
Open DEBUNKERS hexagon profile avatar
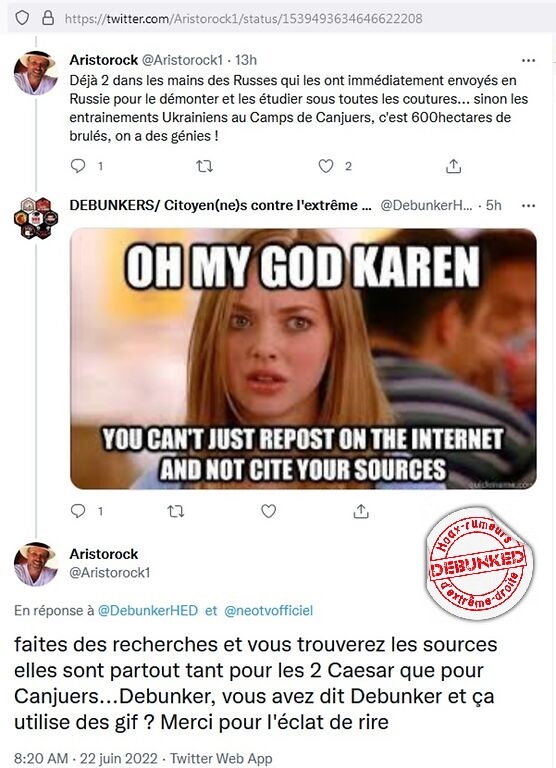tap(36, 218)
